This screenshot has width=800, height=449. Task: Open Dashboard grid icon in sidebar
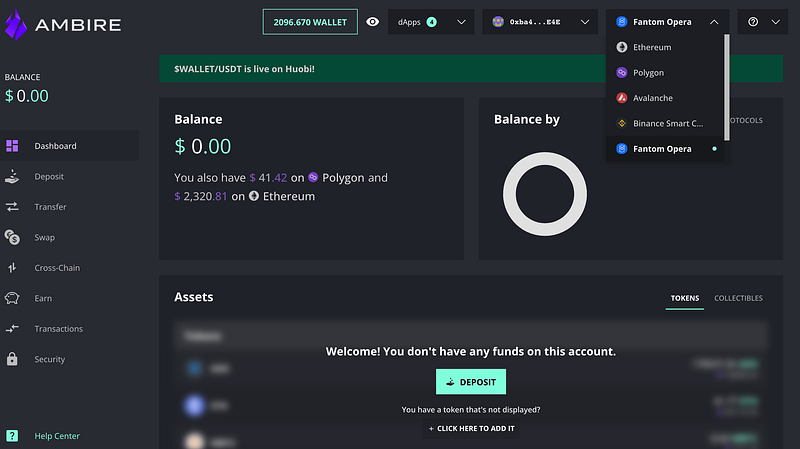(x=12, y=146)
